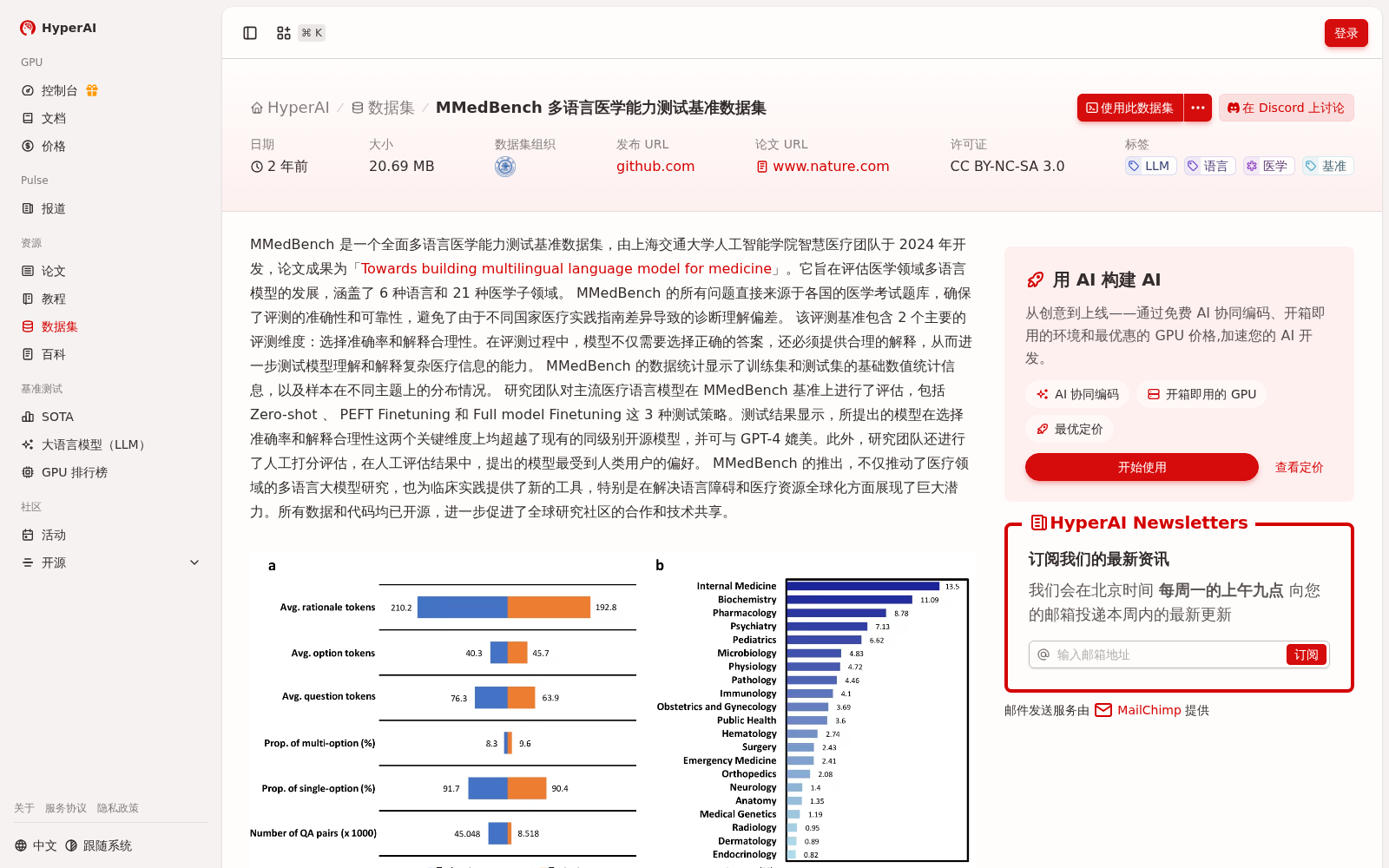Click the ⌘ K shortcut badge
The width and height of the screenshot is (1389, 868).
tap(312, 33)
